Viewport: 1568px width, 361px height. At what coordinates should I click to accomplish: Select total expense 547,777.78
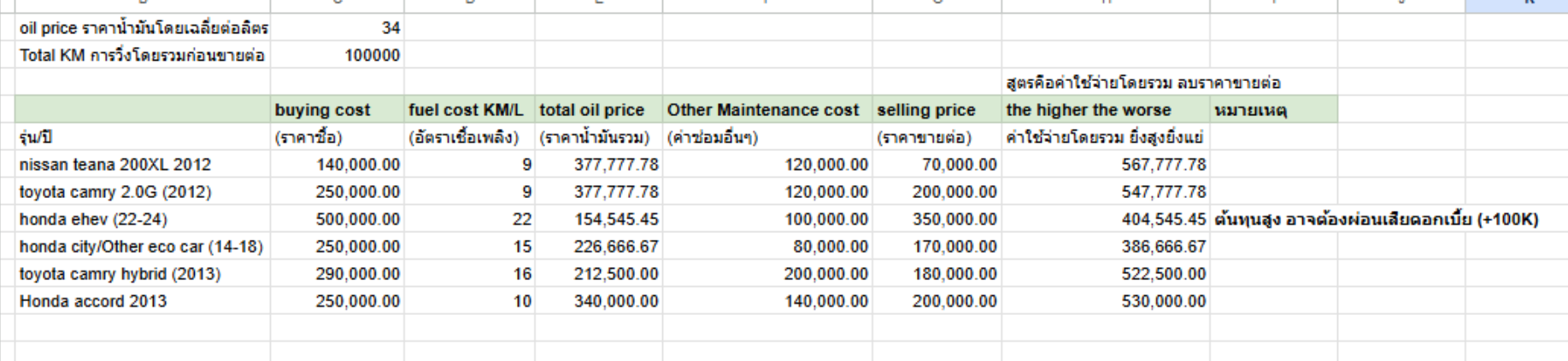click(1106, 192)
